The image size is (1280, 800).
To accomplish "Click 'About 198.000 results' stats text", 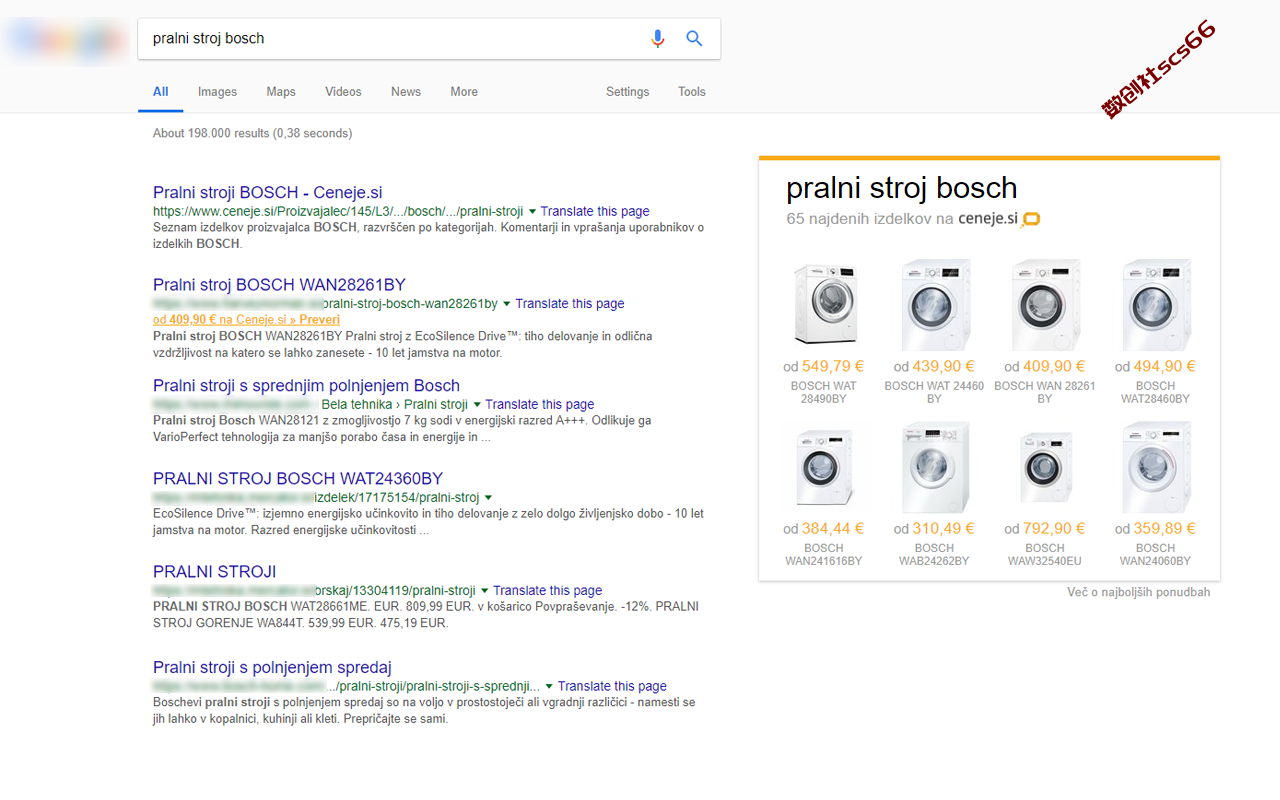I will coord(252,133).
